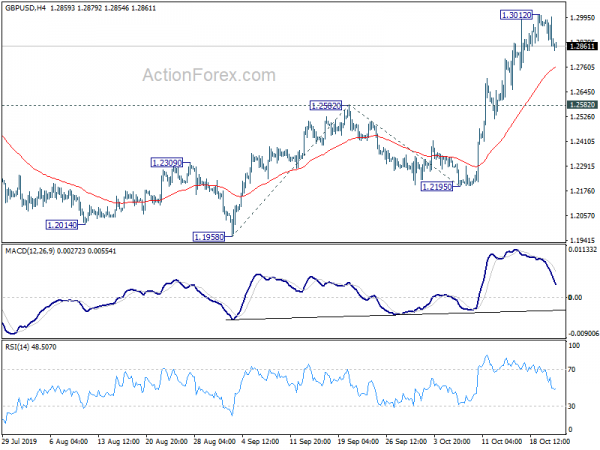Click the RSI axis value 100
Viewport: 600px width, 450px height.
click(x=574, y=346)
